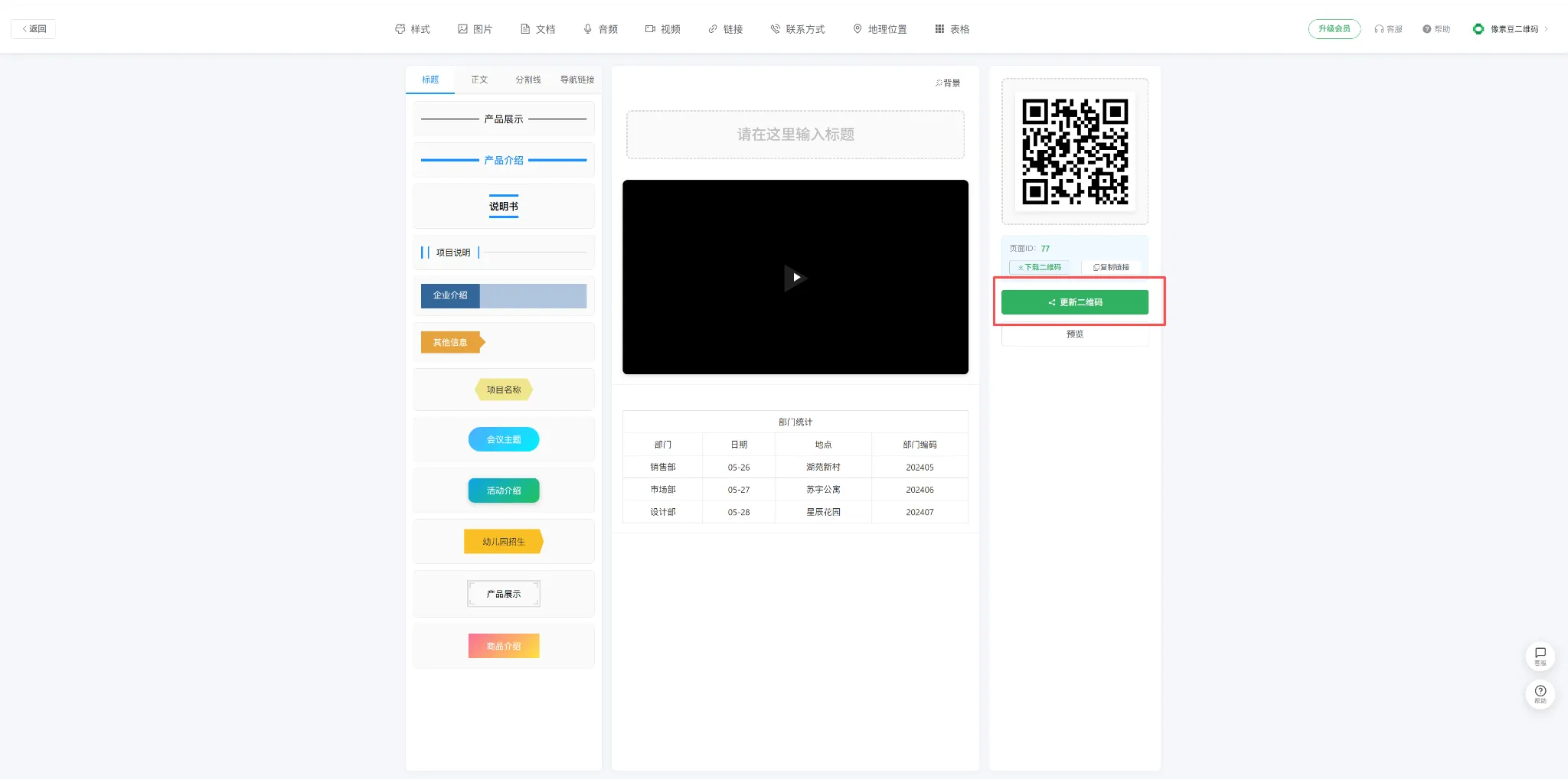This screenshot has width=1568, height=779.
Task: Open the 预览 preview
Action: coord(1075,334)
